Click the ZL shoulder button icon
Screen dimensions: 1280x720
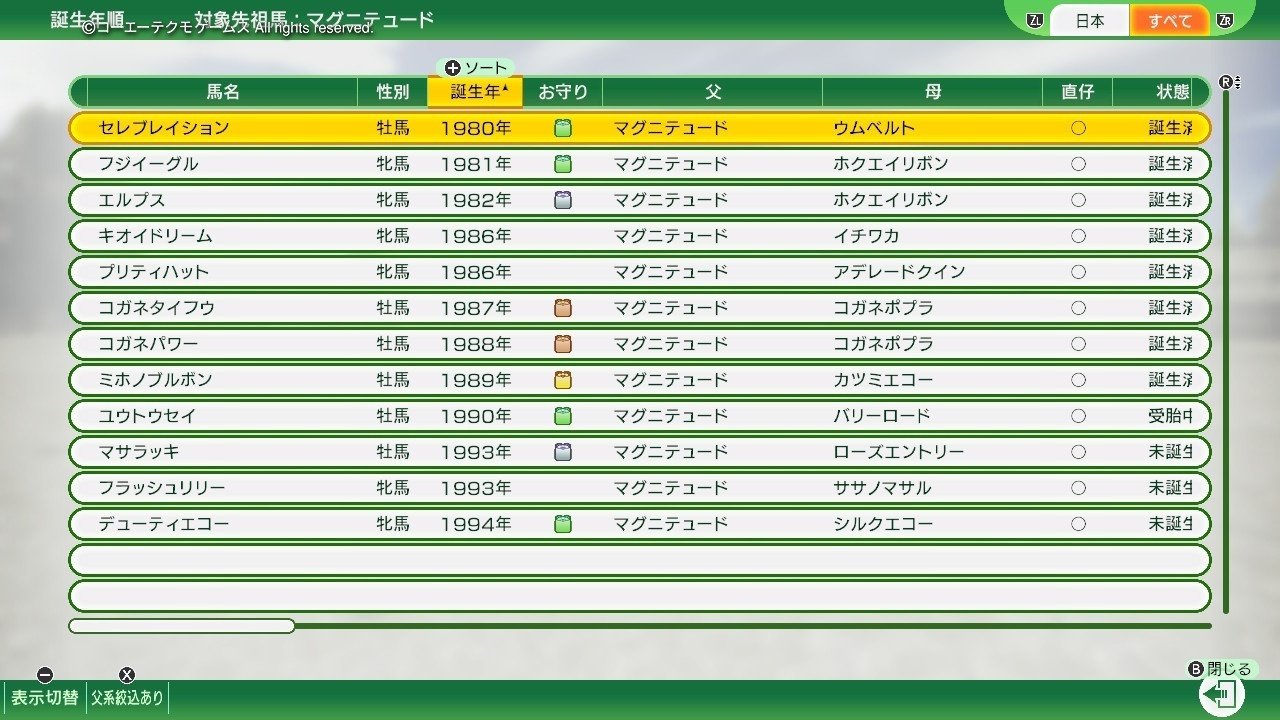coord(1036,19)
